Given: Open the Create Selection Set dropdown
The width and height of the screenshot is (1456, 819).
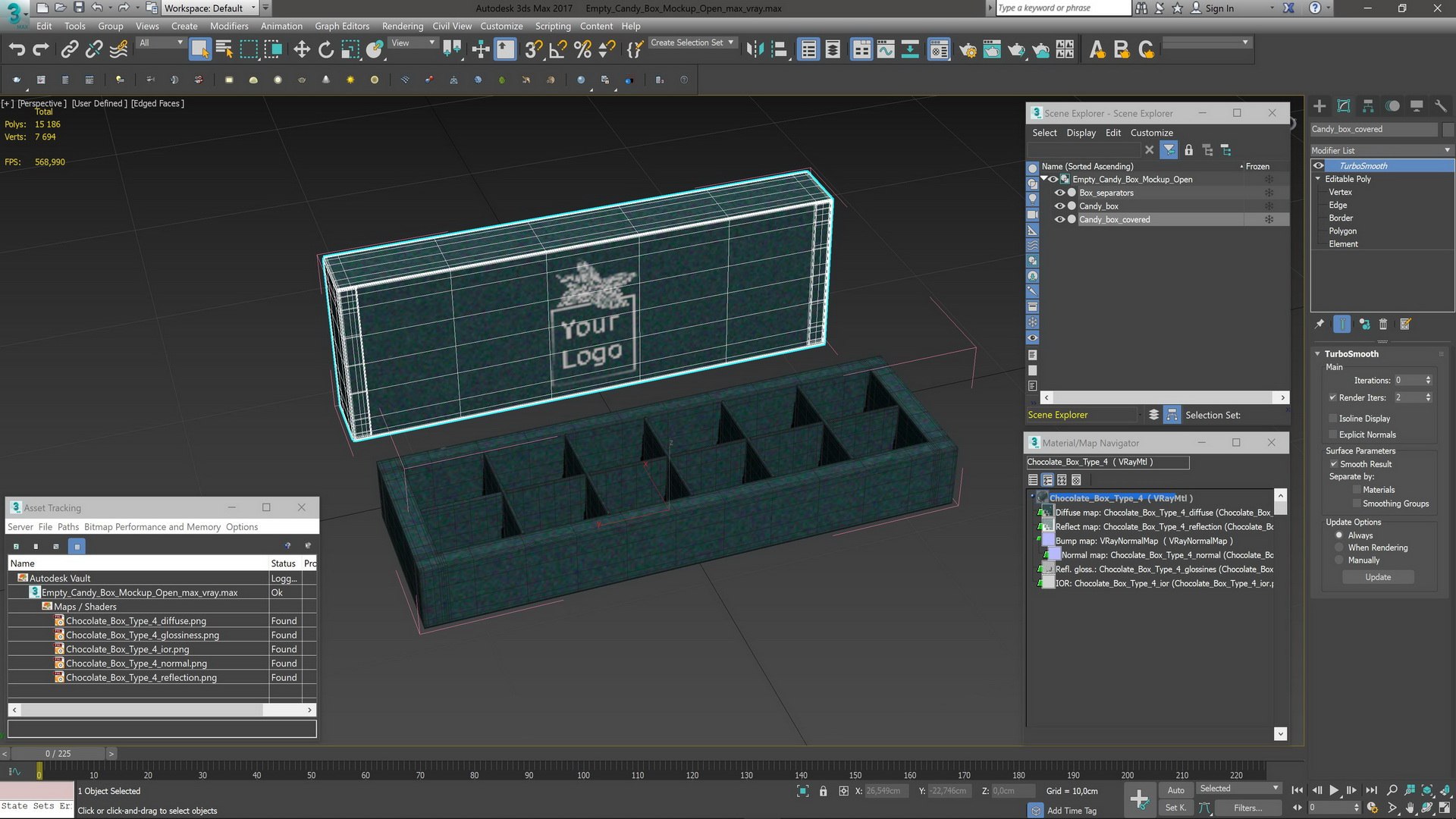Looking at the screenshot, I should [x=692, y=43].
